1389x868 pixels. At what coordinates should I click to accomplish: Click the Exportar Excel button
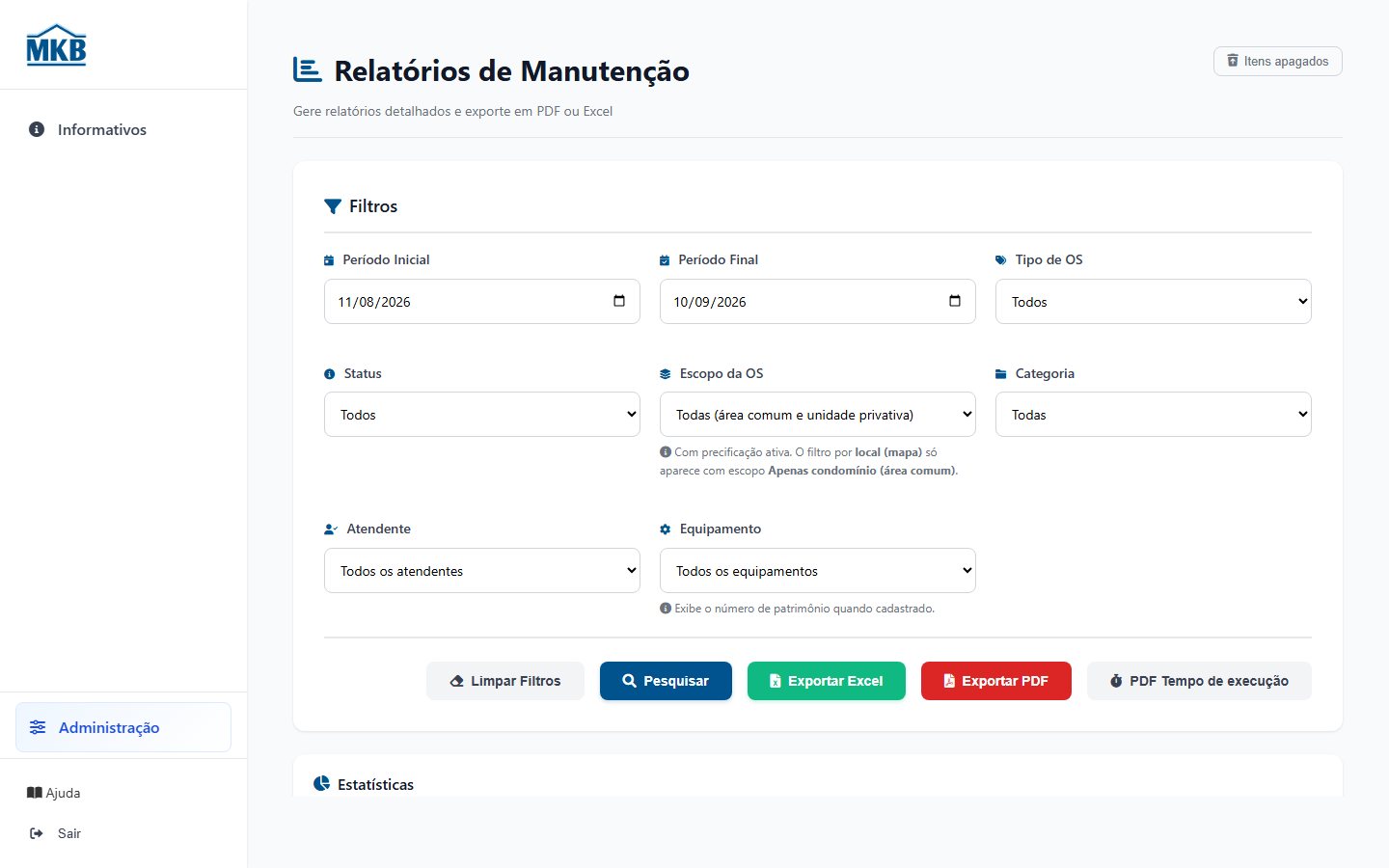coord(827,681)
